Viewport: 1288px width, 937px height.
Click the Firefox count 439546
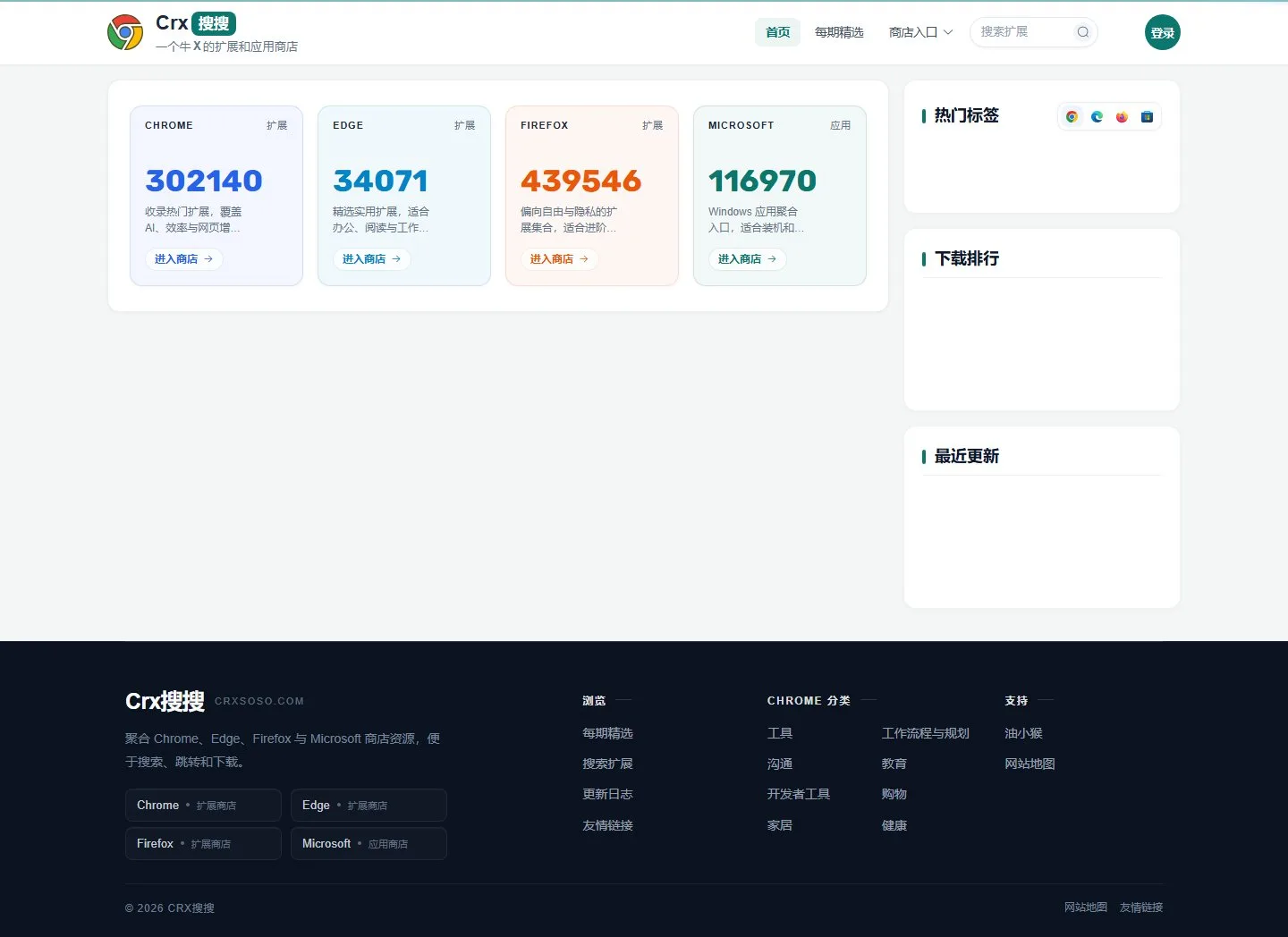tap(581, 181)
